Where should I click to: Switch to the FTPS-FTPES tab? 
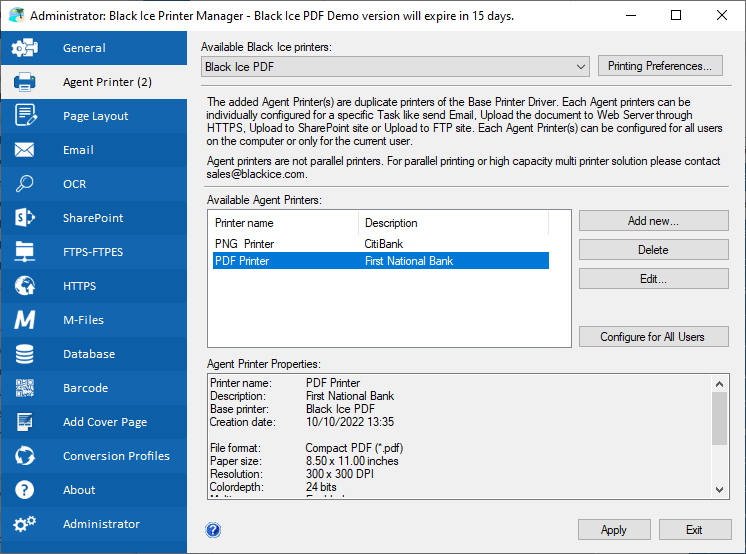tap(93, 252)
